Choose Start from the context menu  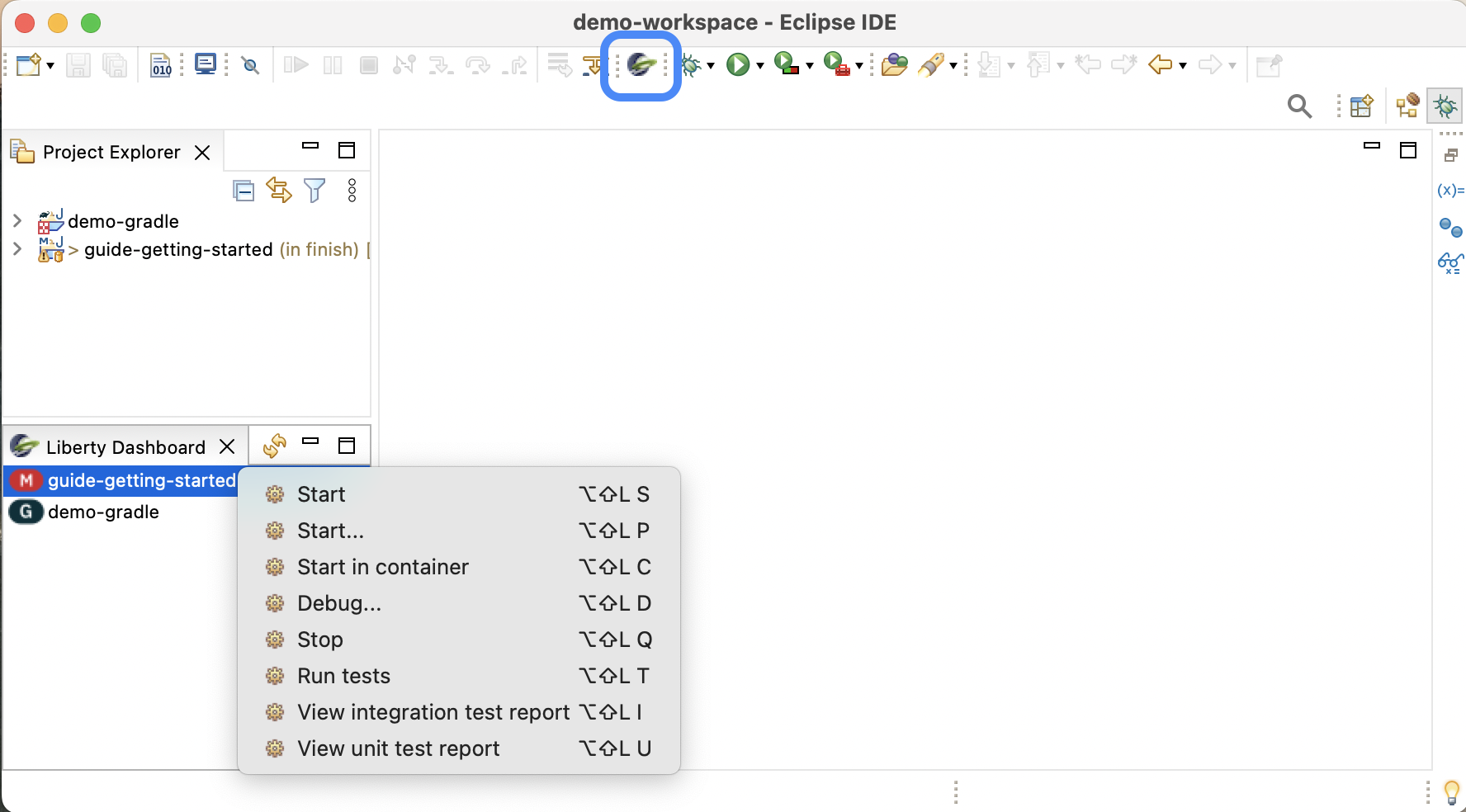click(458, 494)
